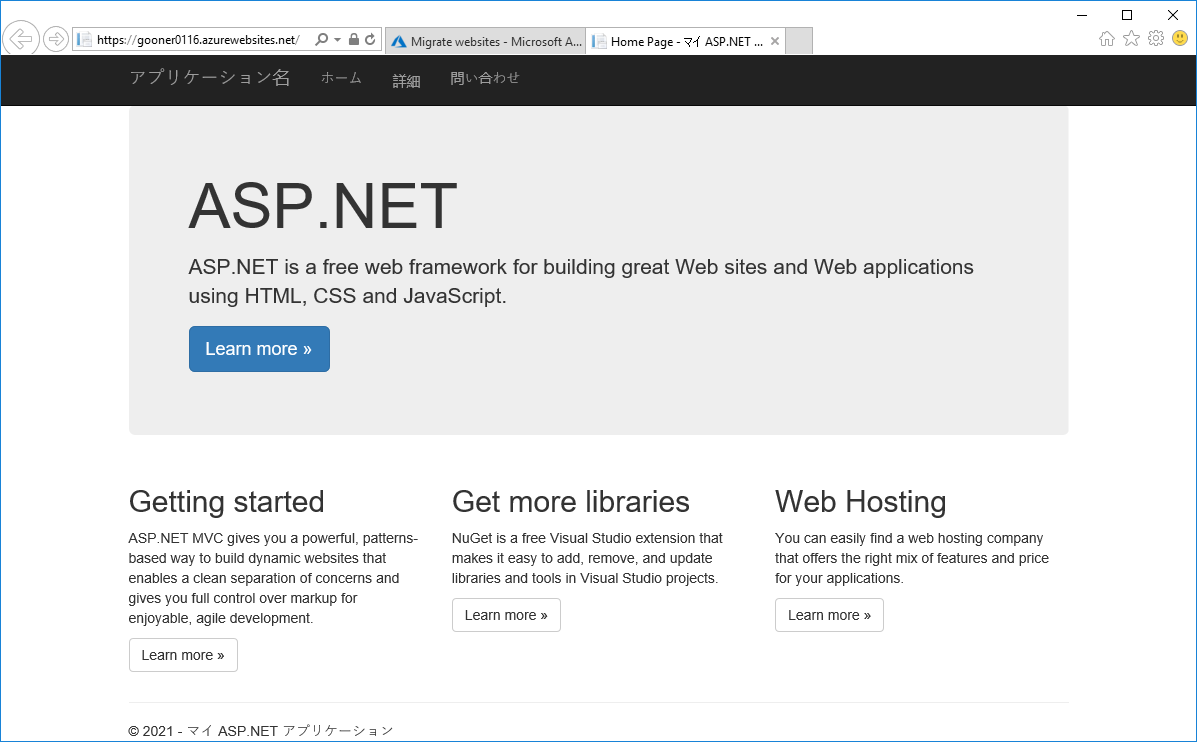Minimize the browser window

coord(1082,15)
